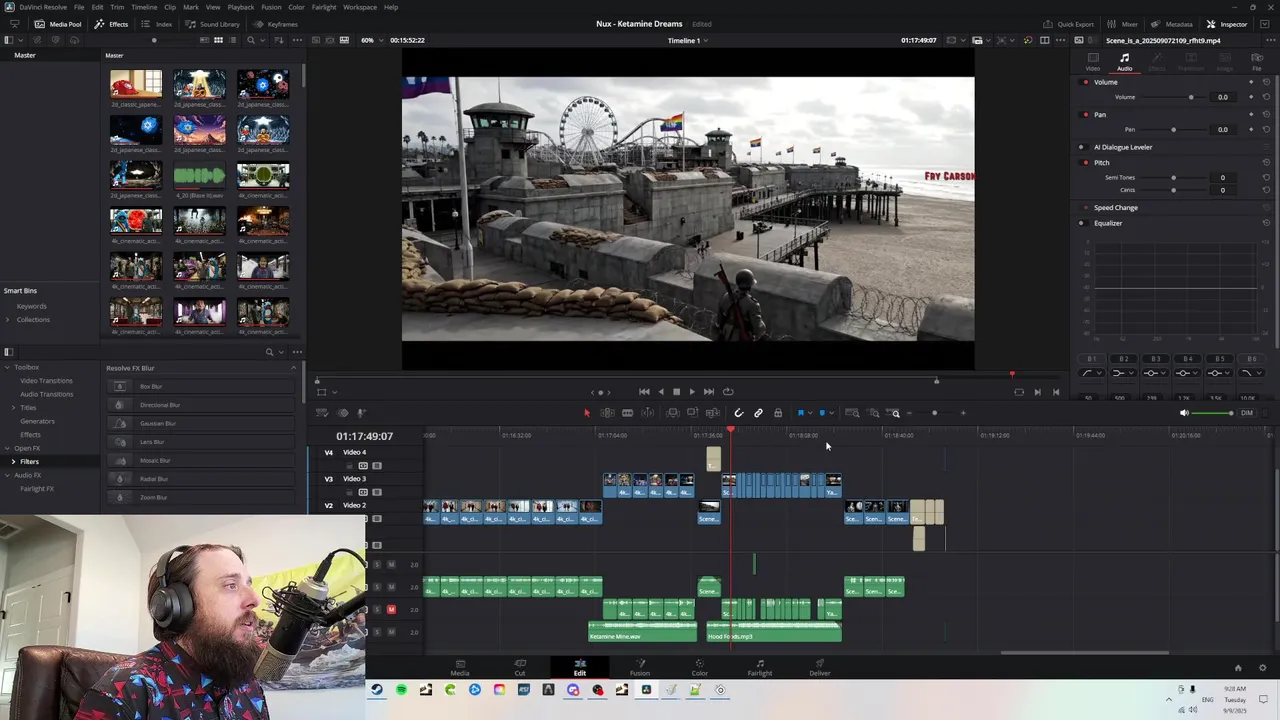Open the Mixer panel
This screenshot has width=1280, height=720.
(x=1122, y=24)
